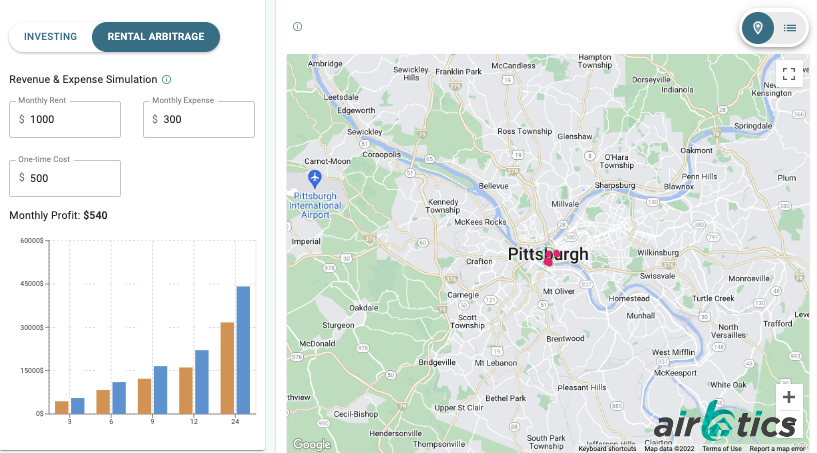Viewport: 817px width, 453px height.
Task: Click the Homestead map label
Action: coord(629,299)
